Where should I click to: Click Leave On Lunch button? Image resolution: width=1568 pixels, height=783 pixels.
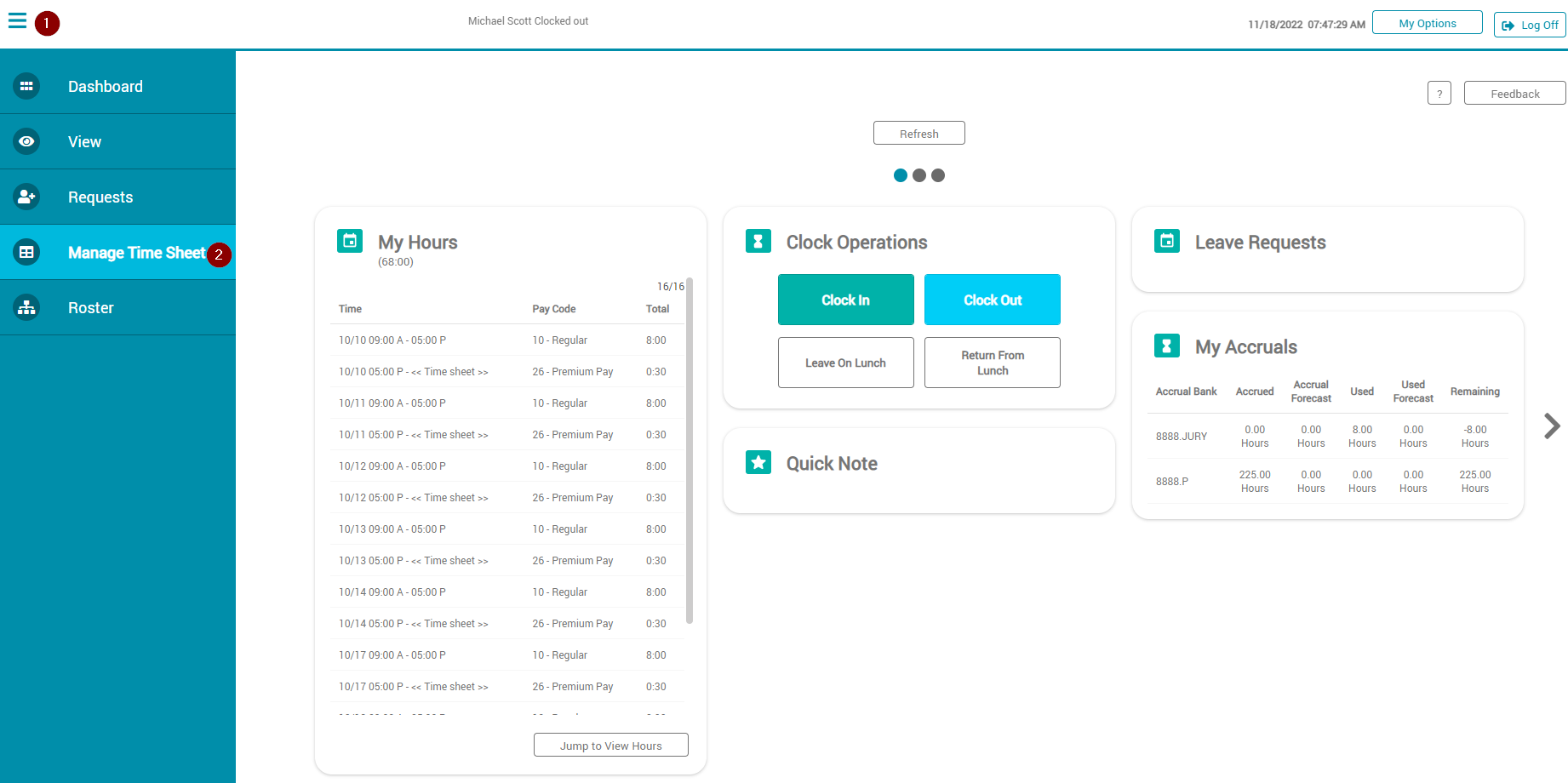point(846,363)
